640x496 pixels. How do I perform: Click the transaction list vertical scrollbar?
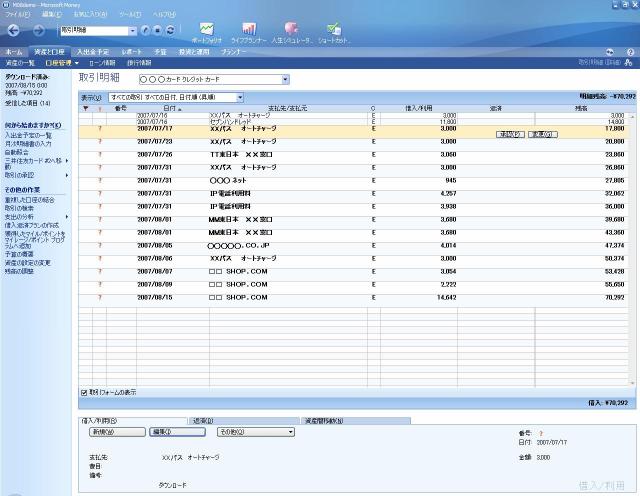click(x=632, y=249)
